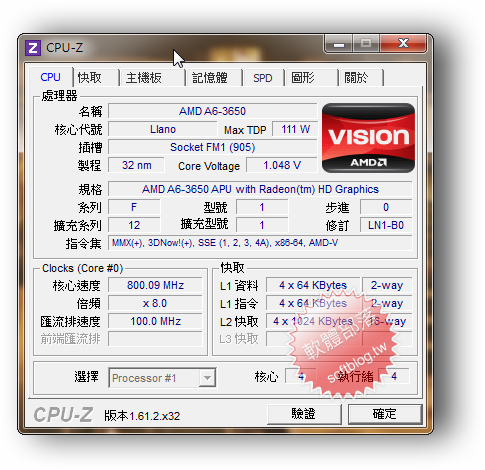Click the 系列 value F
Image resolution: width=485 pixels, height=470 pixels.
134,207
